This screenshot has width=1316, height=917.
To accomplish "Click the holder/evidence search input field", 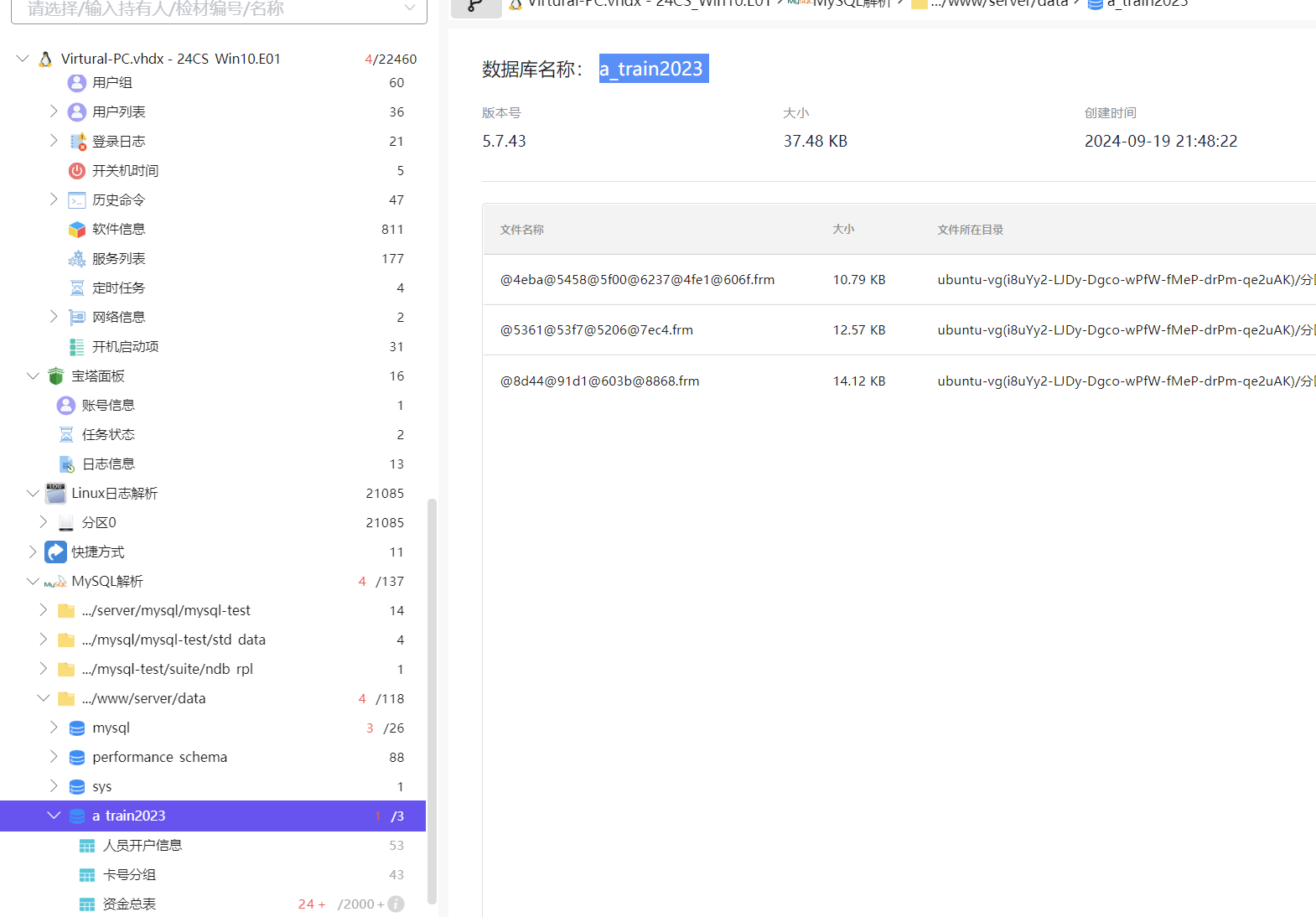I will 219,9.
